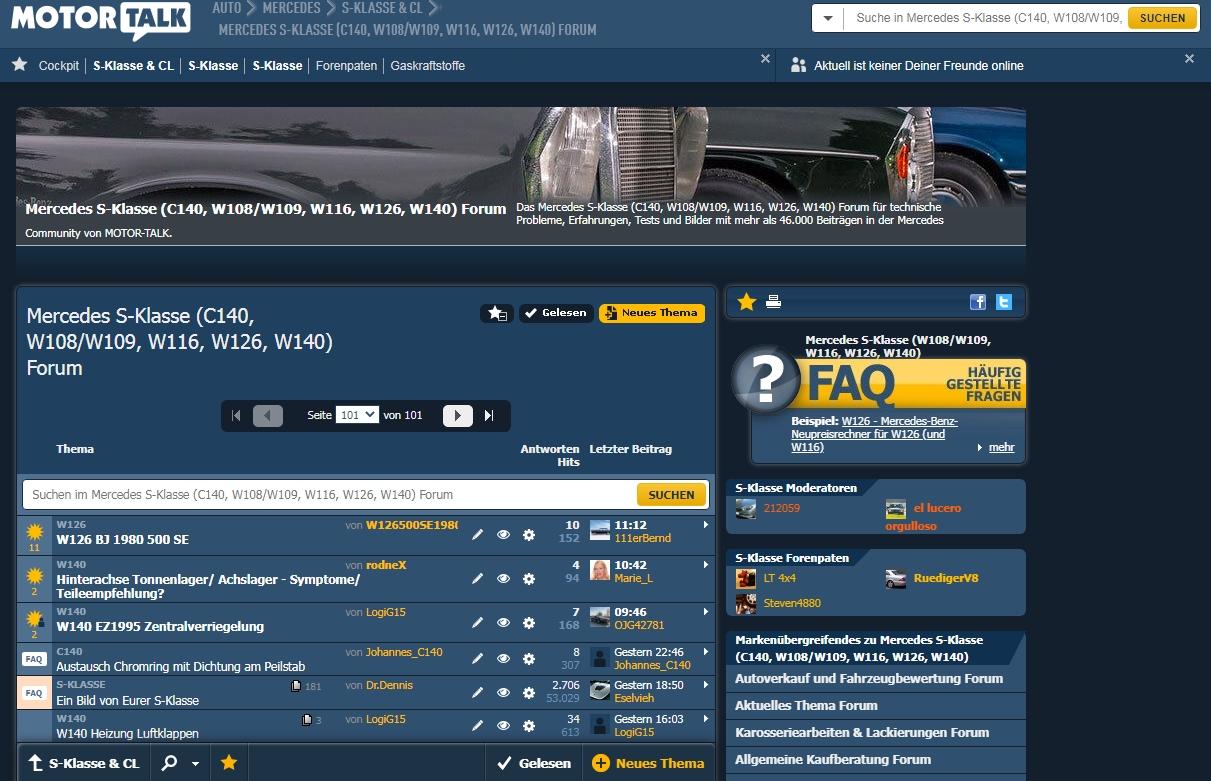Click the favorite star button beside top Gelesen
The height and width of the screenshot is (781, 1211).
coord(496,313)
